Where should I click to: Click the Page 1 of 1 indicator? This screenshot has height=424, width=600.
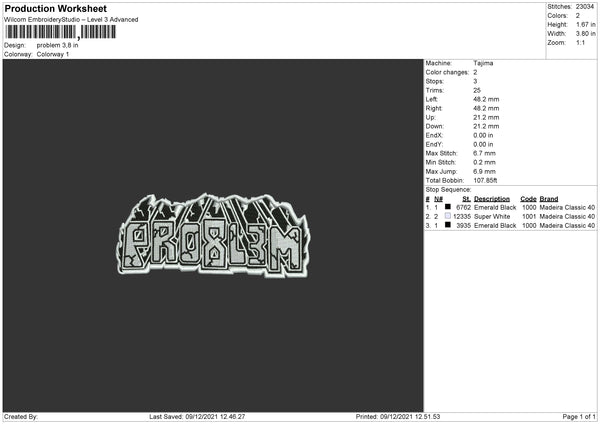click(579, 416)
